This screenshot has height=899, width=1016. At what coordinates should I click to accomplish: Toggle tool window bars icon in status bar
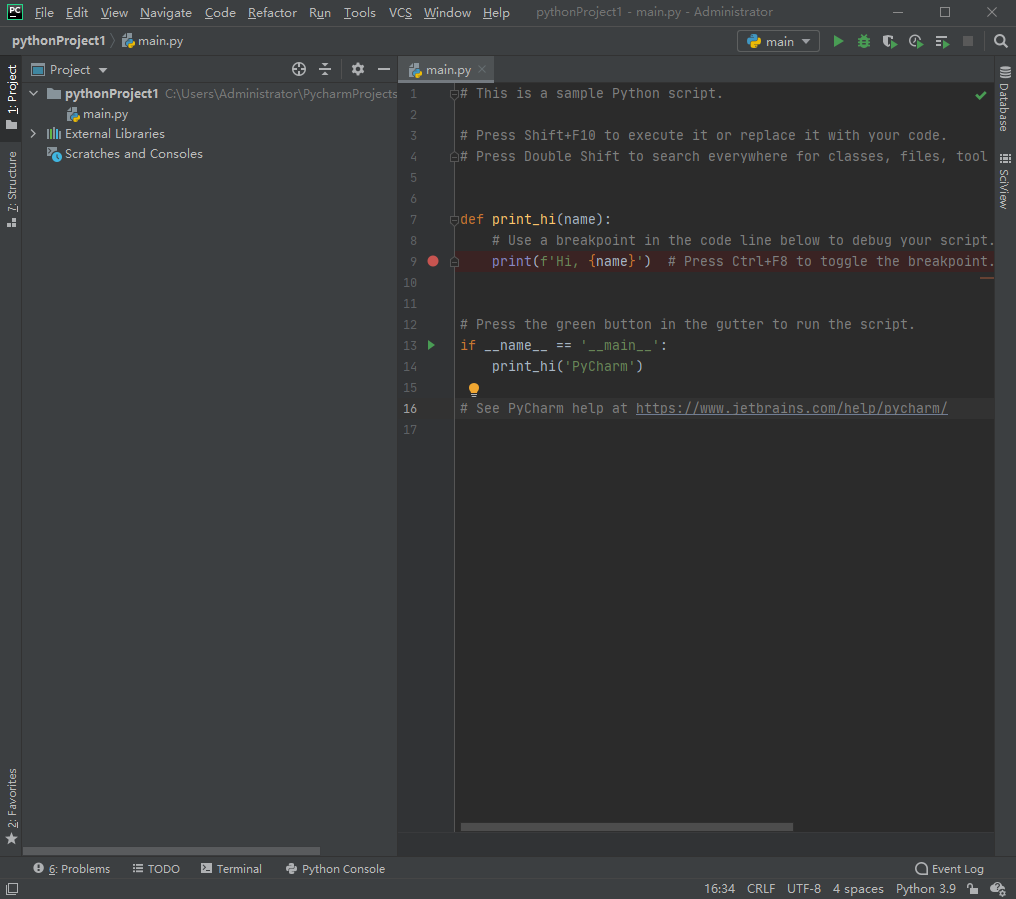click(12, 889)
